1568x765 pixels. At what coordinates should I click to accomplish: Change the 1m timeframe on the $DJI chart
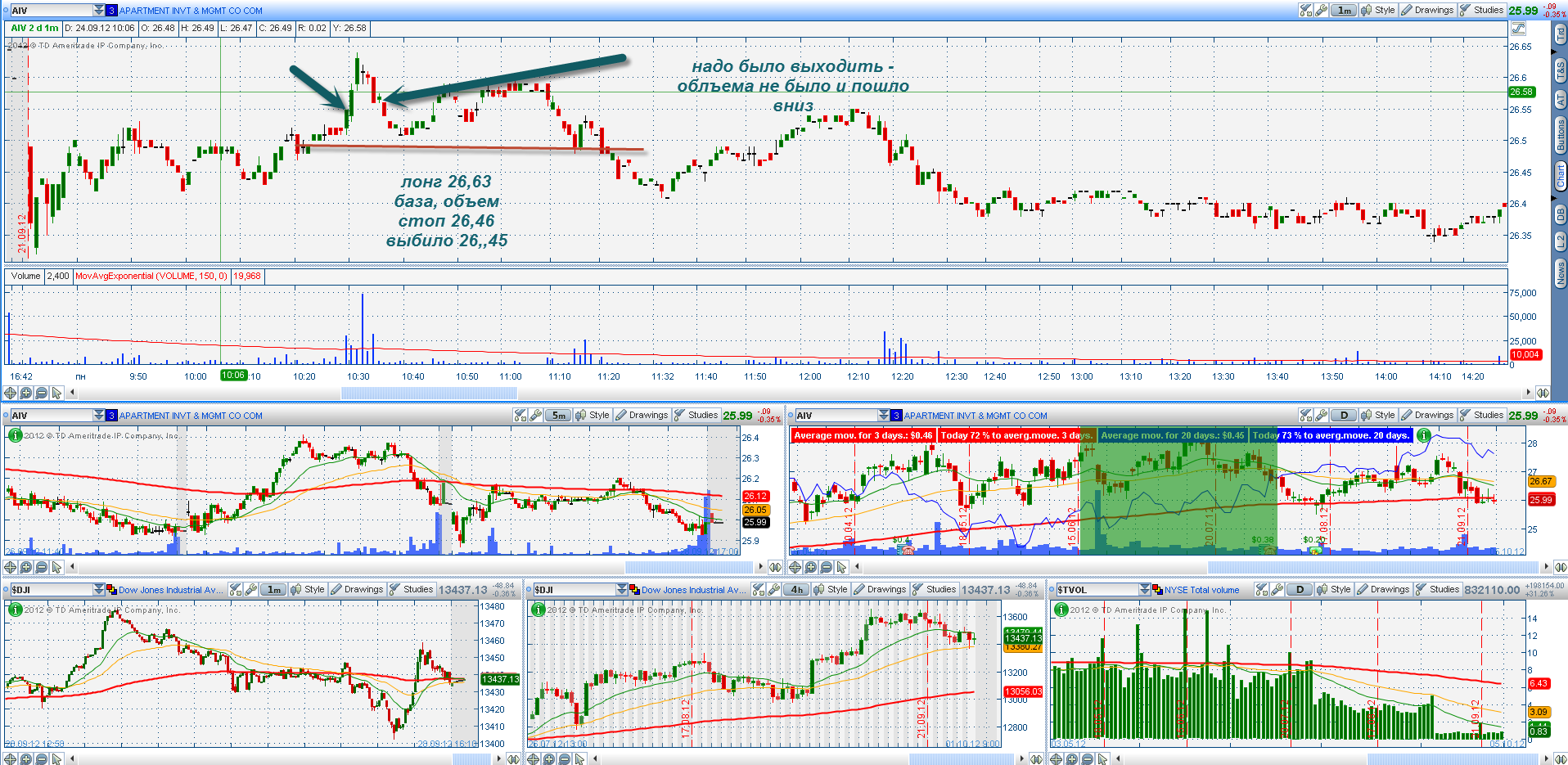coord(273,590)
